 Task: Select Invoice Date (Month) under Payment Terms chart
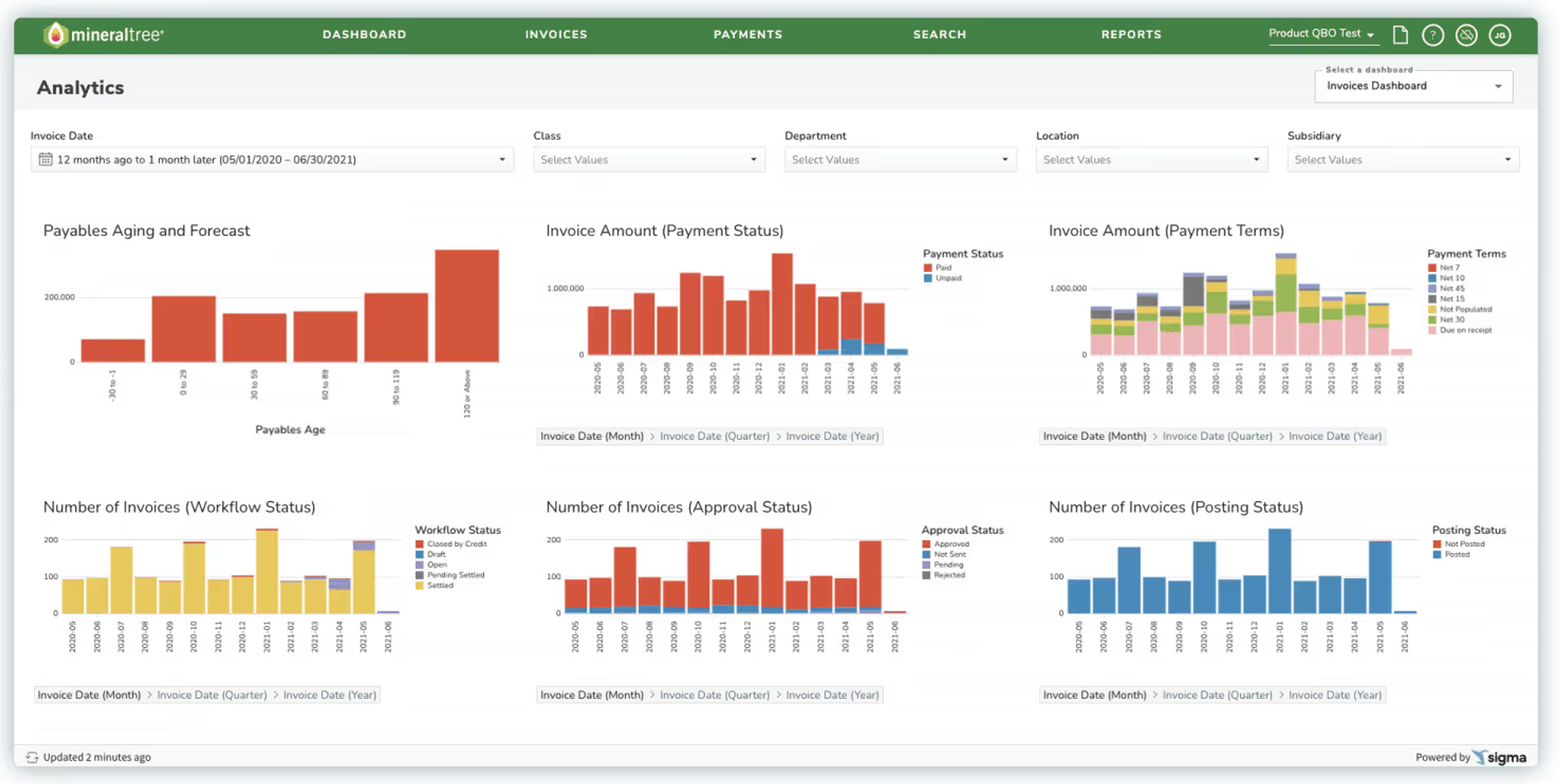point(1094,436)
